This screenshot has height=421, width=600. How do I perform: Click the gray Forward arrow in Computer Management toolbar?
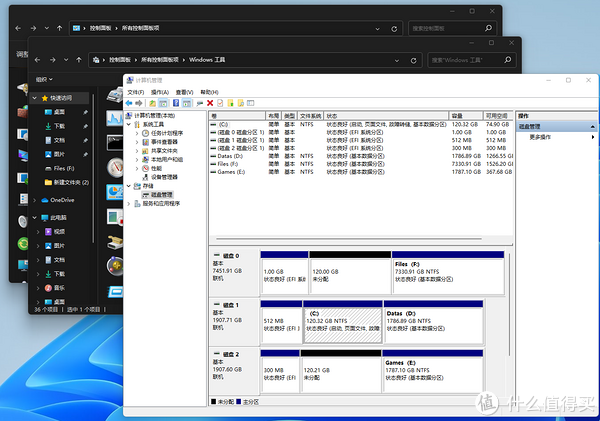139,103
